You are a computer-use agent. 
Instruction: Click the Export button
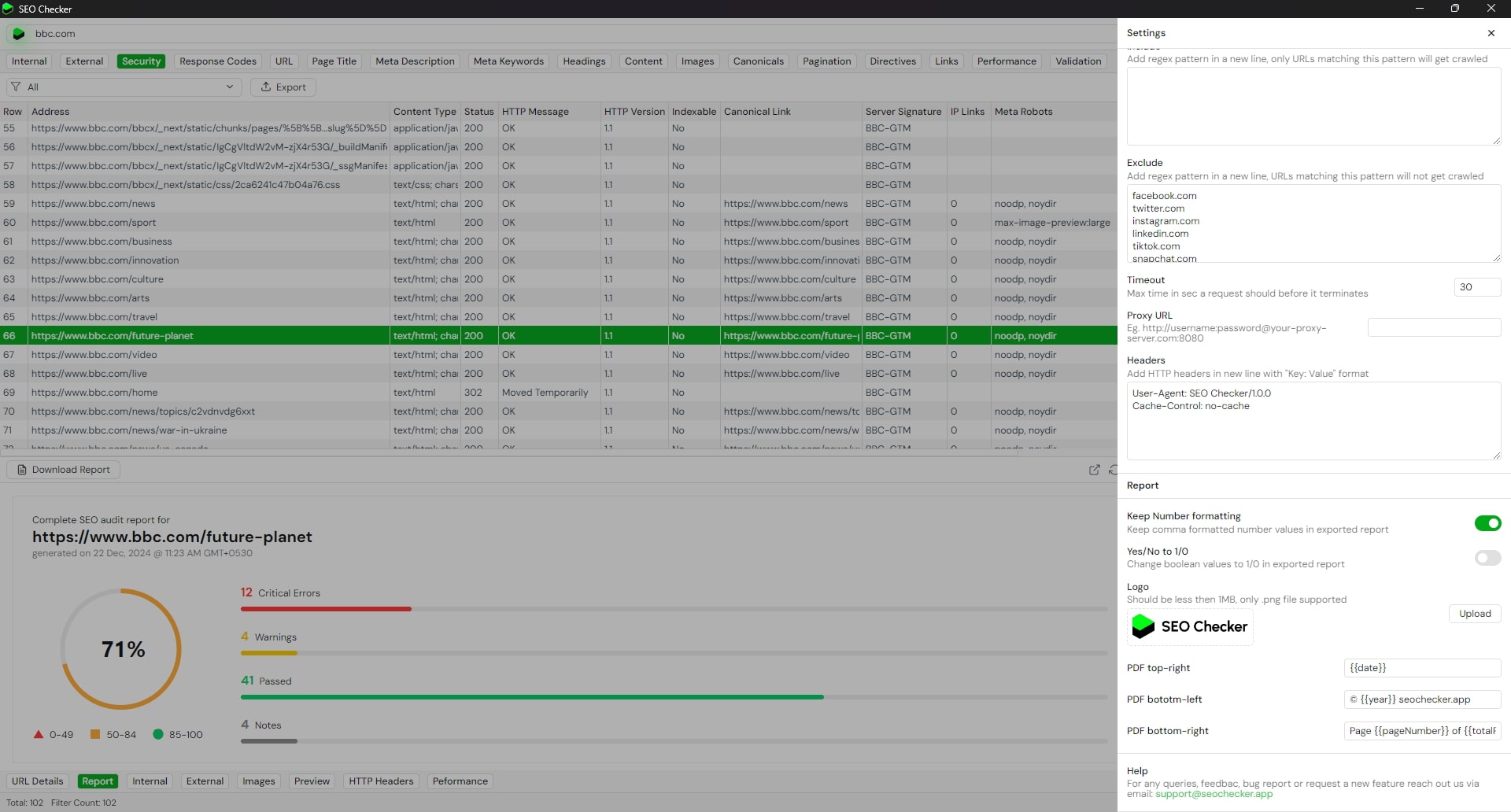283,87
